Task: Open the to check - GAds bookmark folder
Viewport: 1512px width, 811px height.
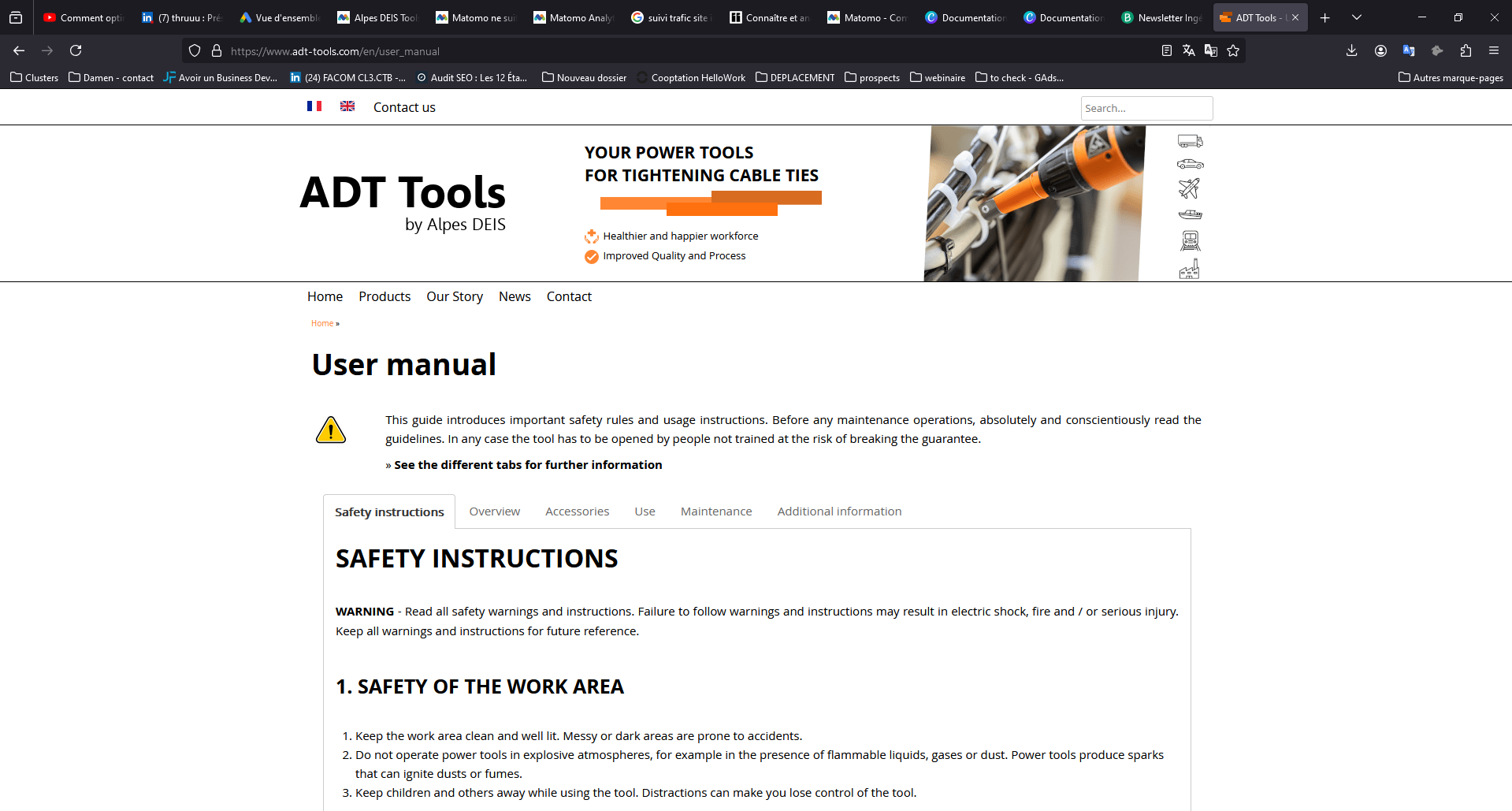Action: 1020,77
